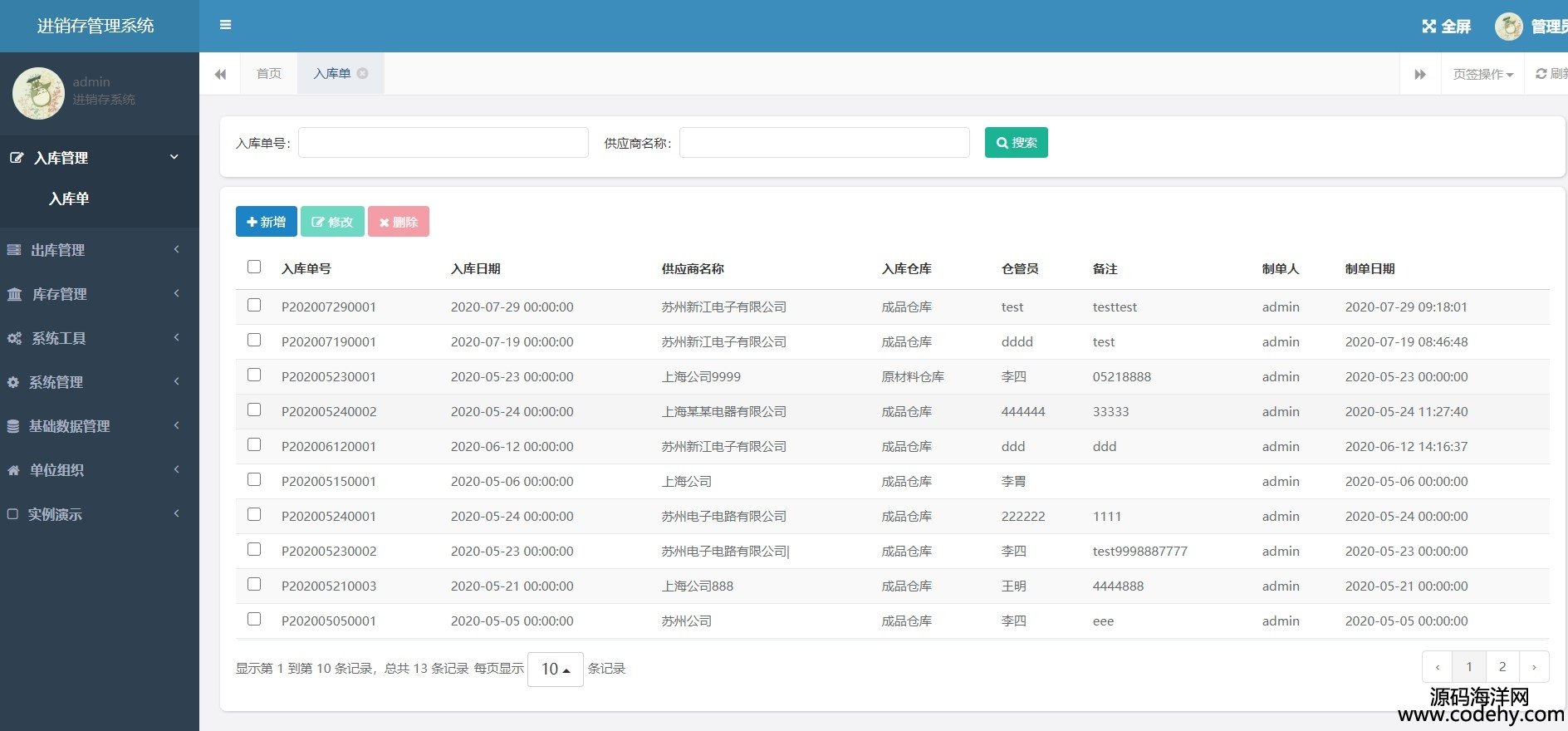The width and height of the screenshot is (1568, 731).
Task: Check the row P202005210003
Action: click(x=254, y=584)
